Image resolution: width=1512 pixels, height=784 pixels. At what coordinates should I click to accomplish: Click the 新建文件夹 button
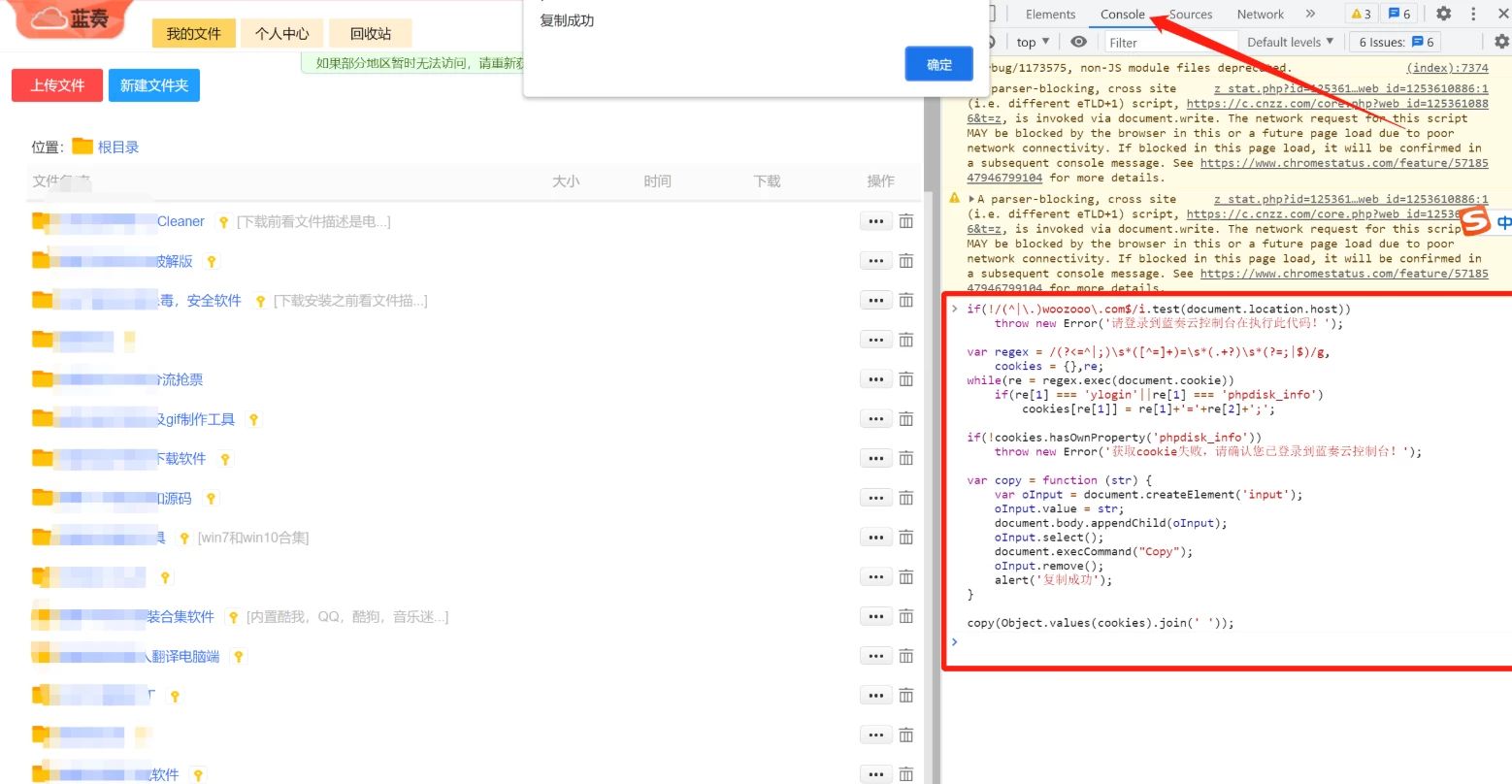coord(154,85)
